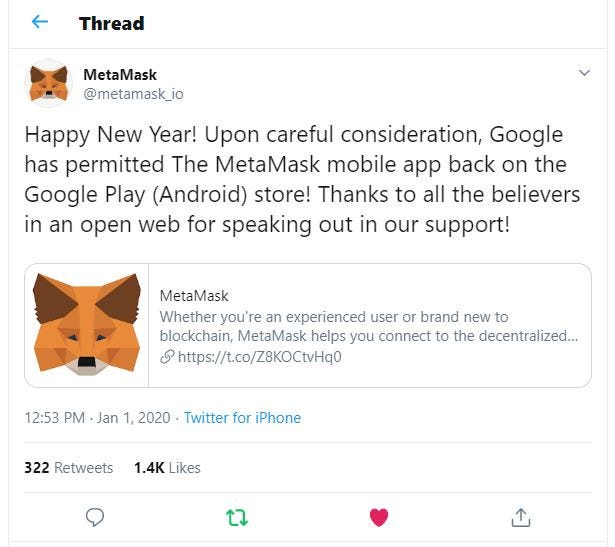
Task: Open the @metamask_io handle link
Action: pos(133,93)
